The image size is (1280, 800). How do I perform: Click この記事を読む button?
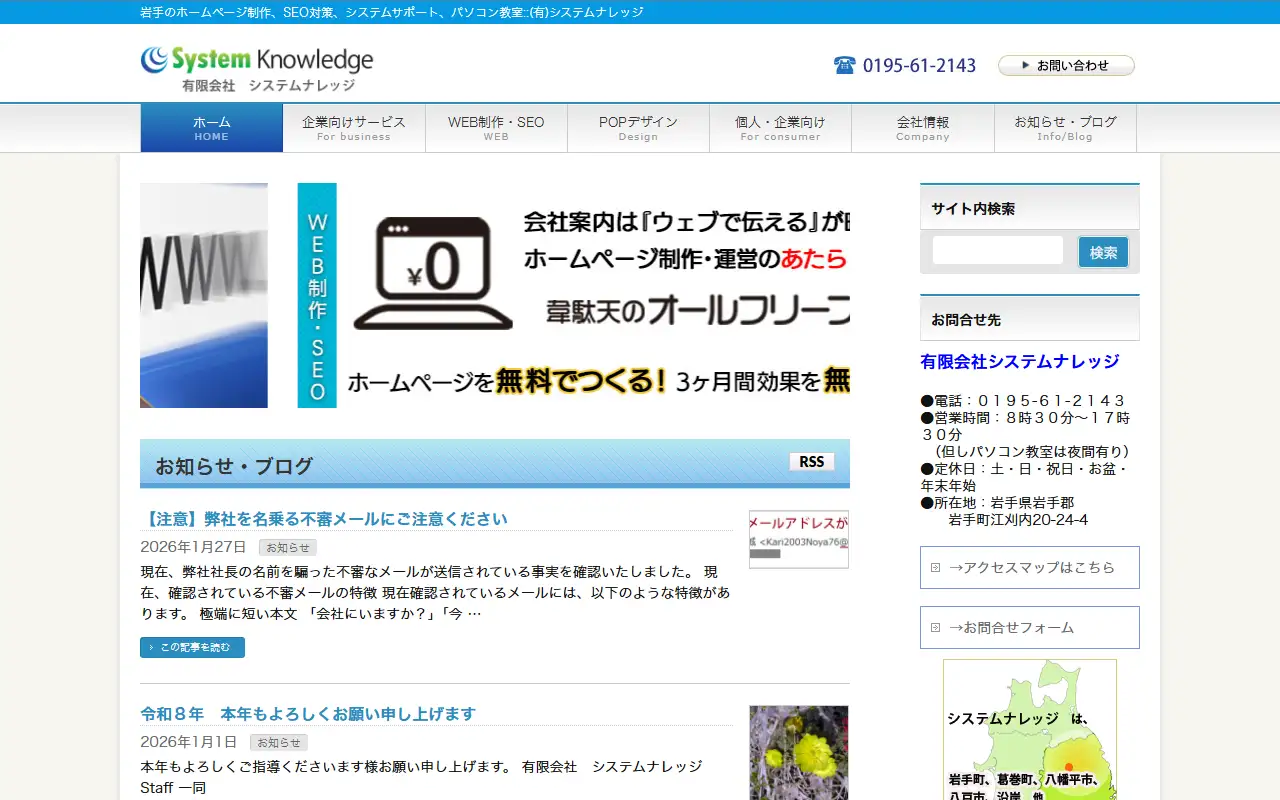[x=192, y=647]
